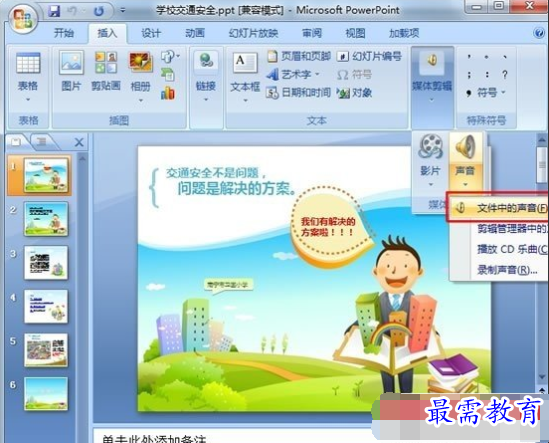Open the 设计 tab
Image resolution: width=549 pixels, height=443 pixels.
[x=151, y=33]
